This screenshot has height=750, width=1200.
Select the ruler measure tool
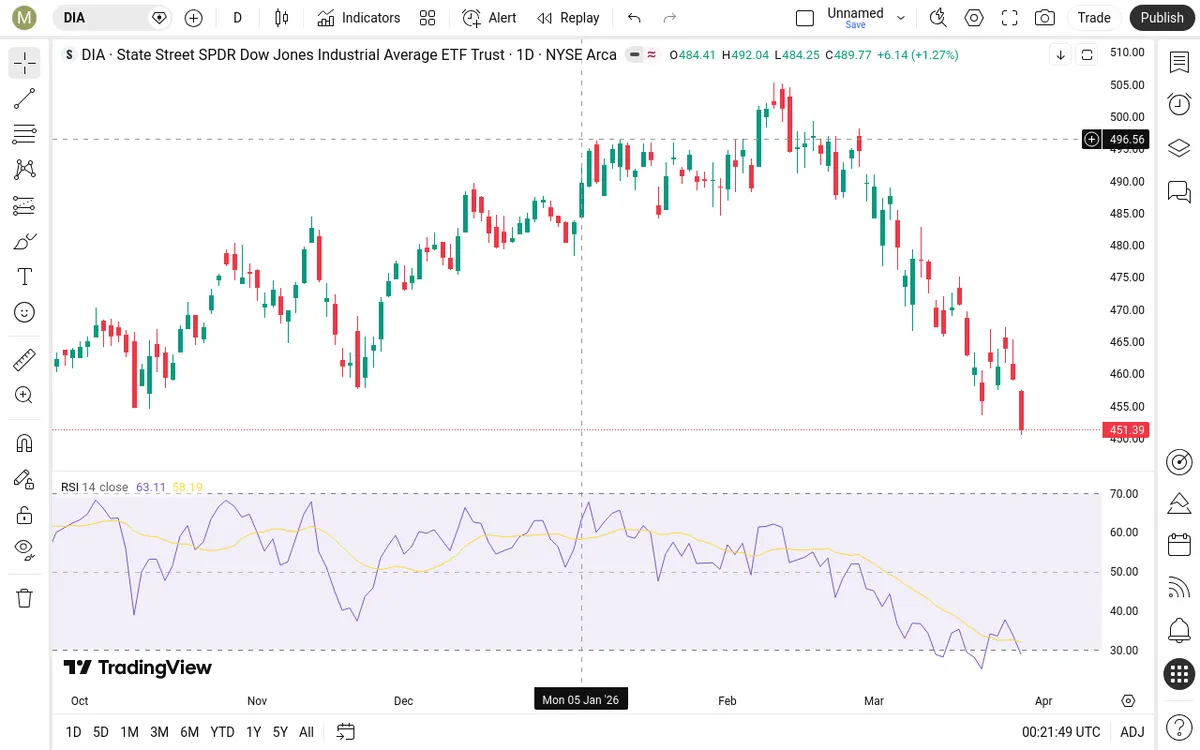[x=25, y=359]
